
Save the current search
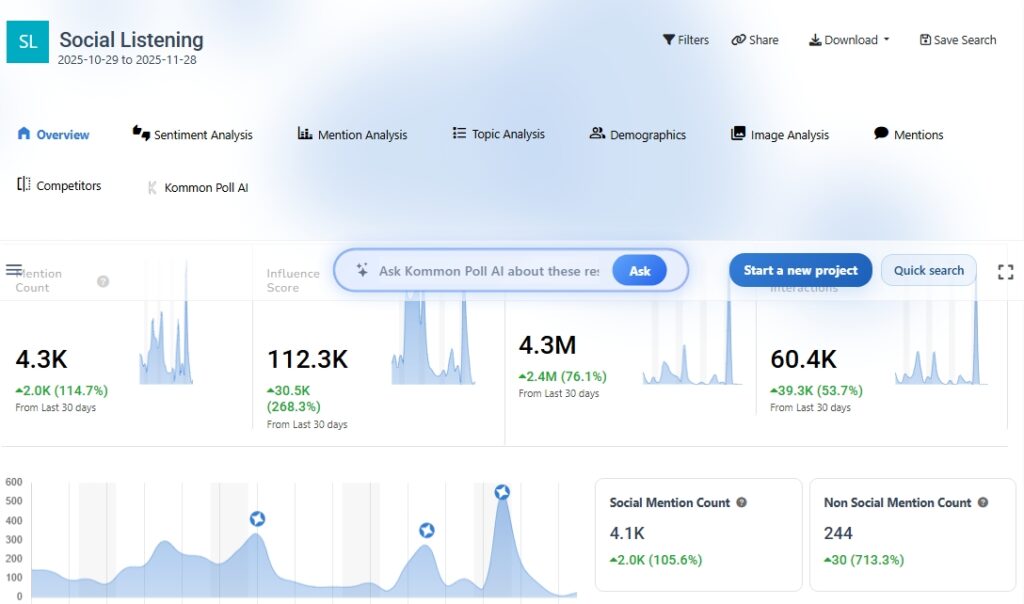[x=958, y=40]
